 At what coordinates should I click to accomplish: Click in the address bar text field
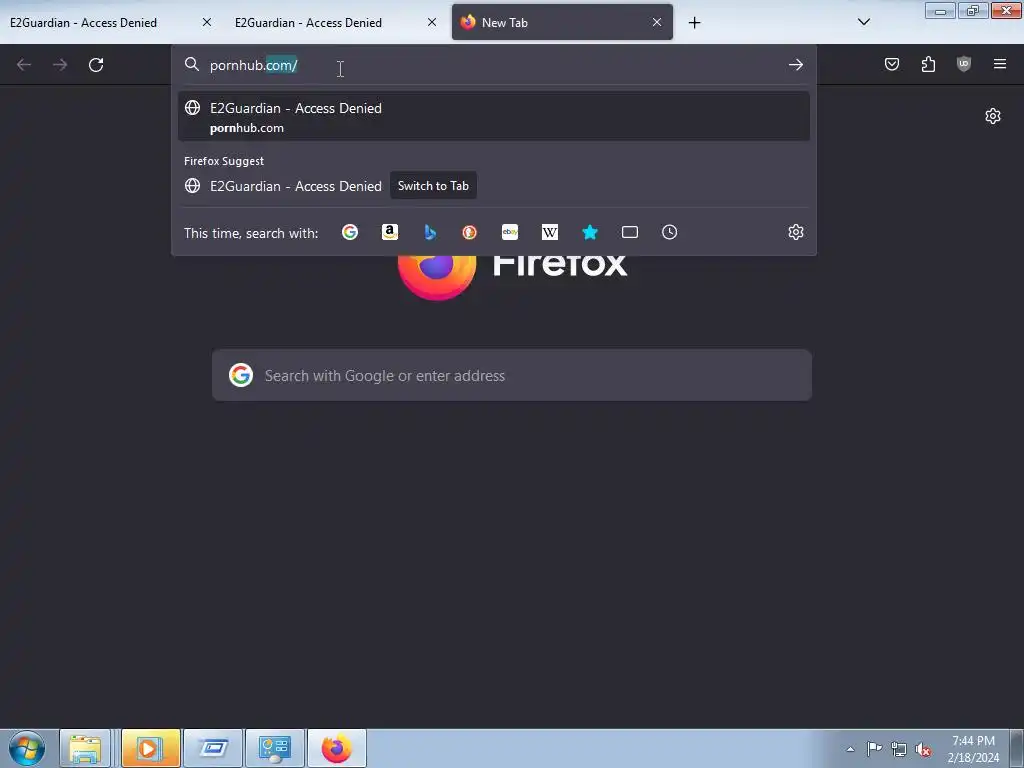tap(496, 65)
